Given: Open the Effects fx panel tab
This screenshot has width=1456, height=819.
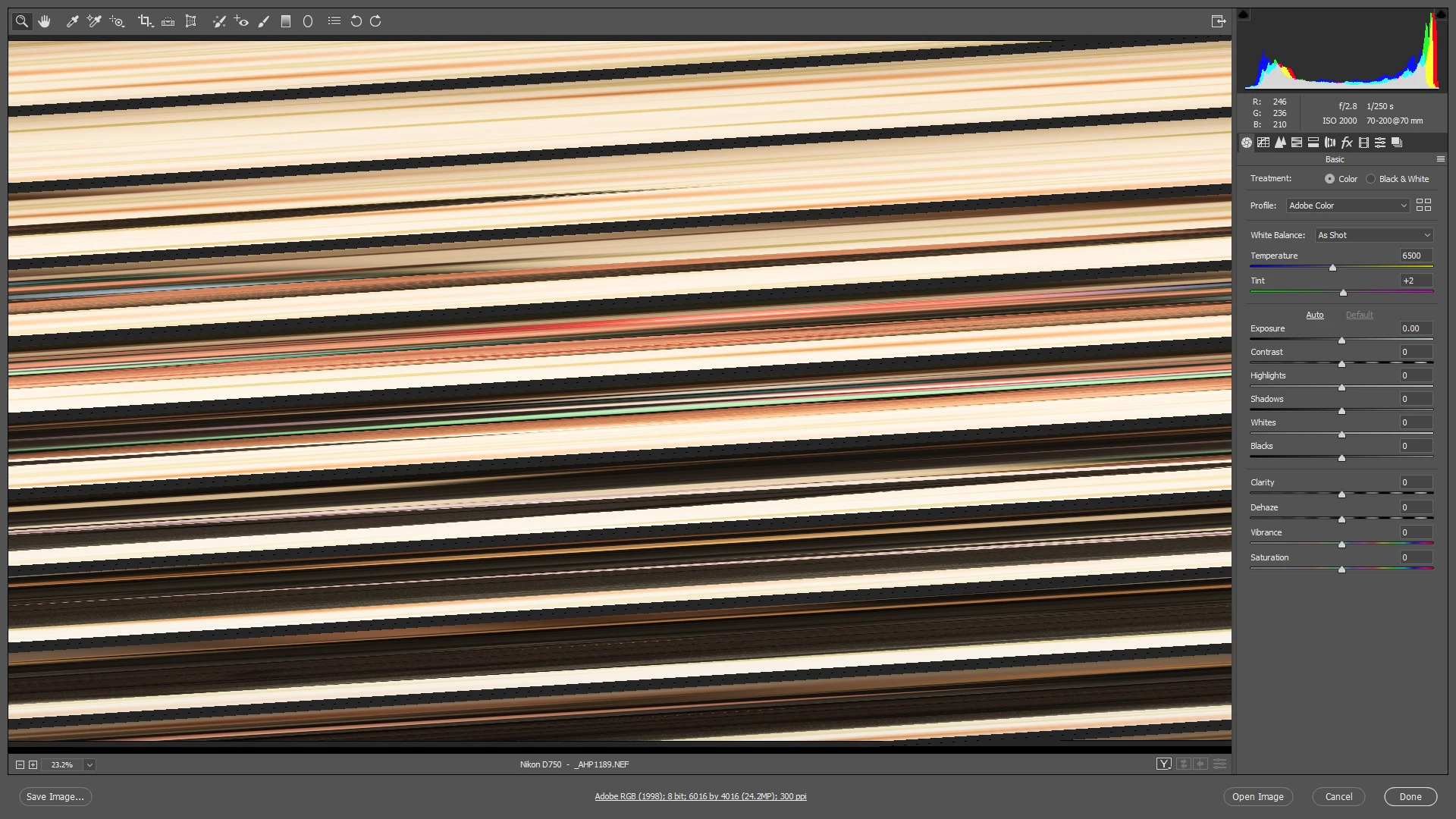Looking at the screenshot, I should pyautogui.click(x=1347, y=143).
